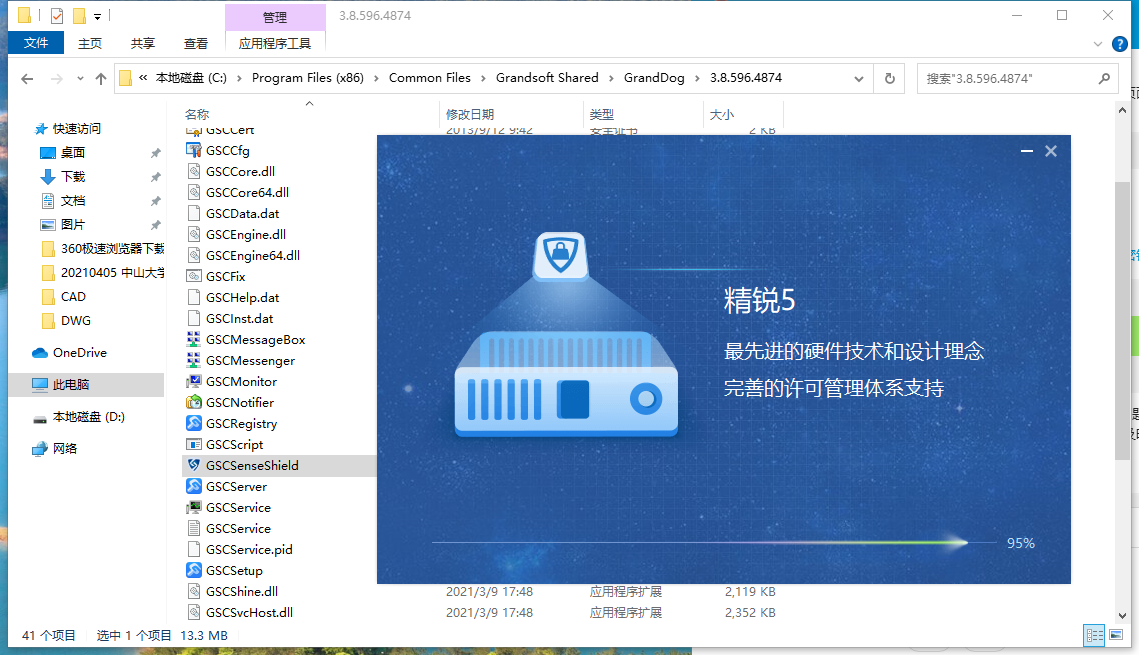Select GSCCore64.dll in file list
Screen dimensions: 1139x655
247,192
